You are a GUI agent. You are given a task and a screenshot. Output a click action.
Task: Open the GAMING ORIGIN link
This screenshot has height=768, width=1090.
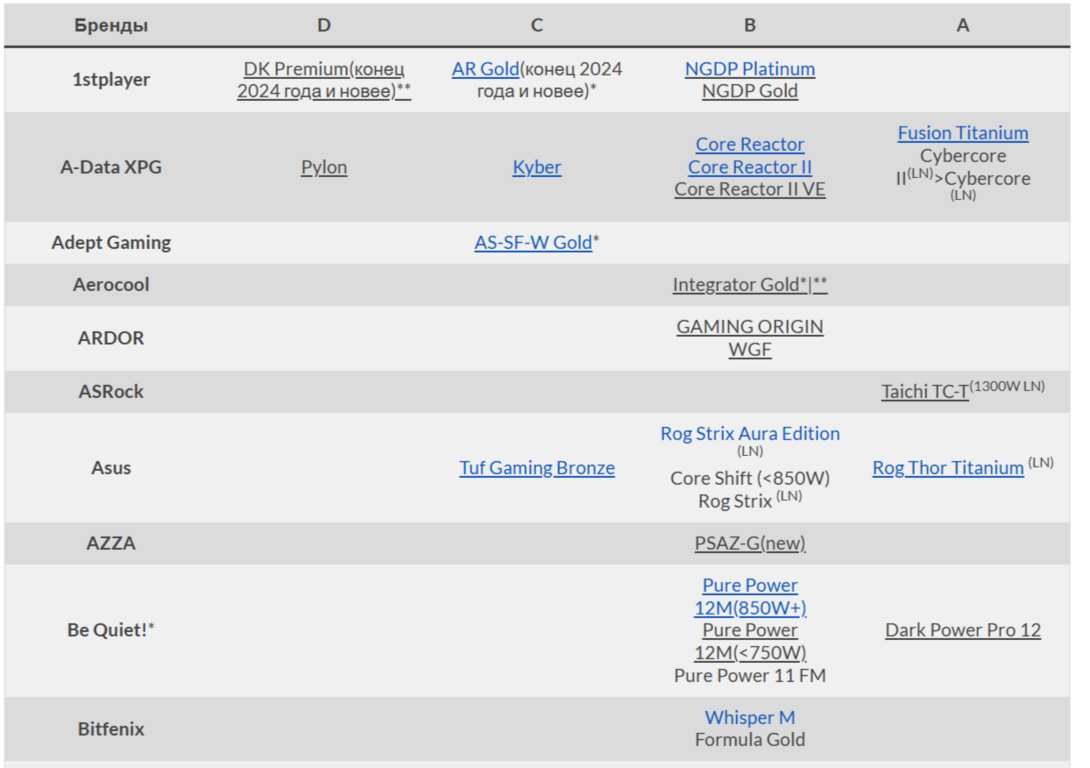(x=749, y=327)
